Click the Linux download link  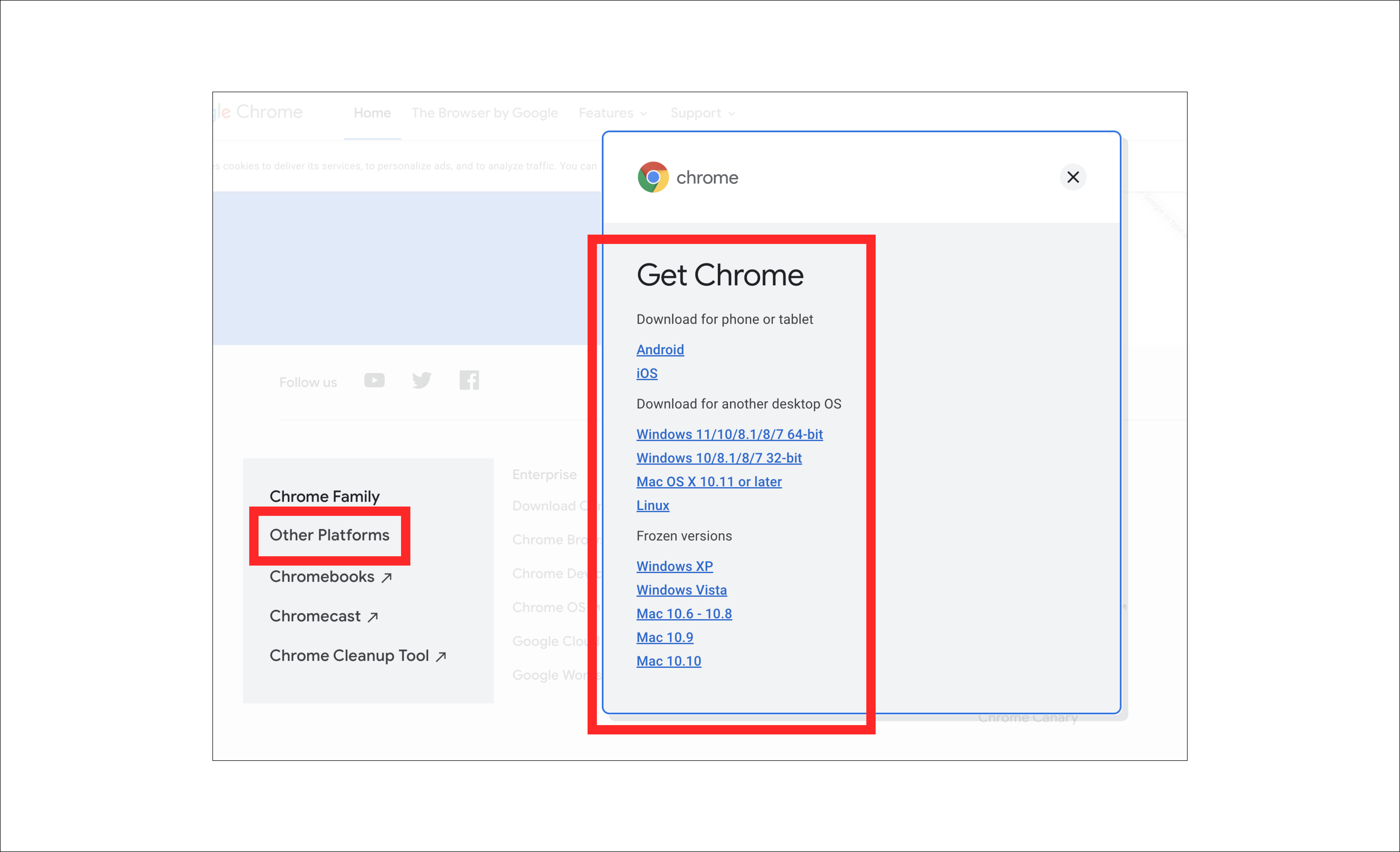click(x=652, y=506)
